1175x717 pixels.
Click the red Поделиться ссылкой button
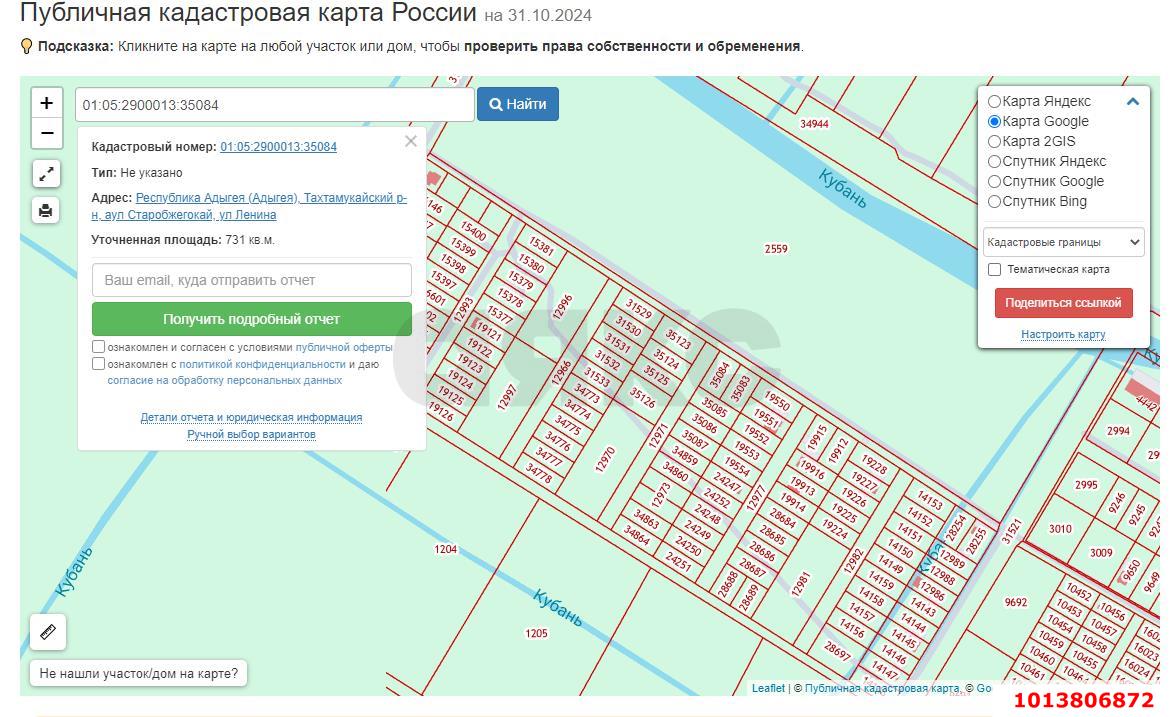[x=1063, y=302]
